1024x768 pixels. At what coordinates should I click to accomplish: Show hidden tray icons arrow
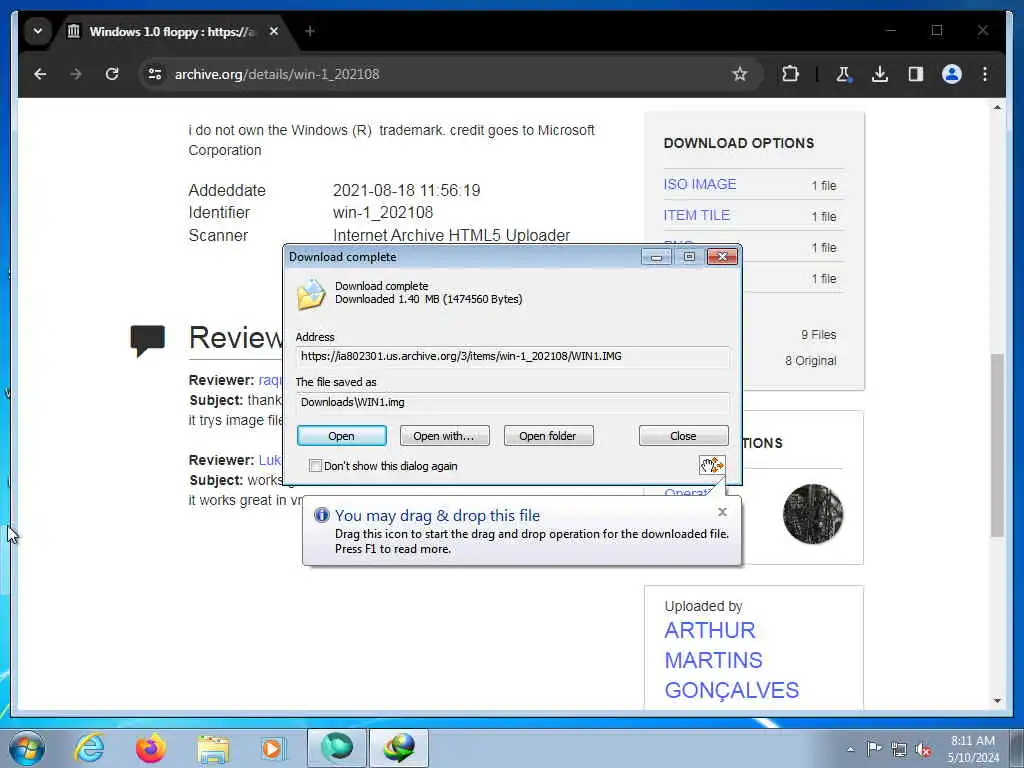pos(850,749)
